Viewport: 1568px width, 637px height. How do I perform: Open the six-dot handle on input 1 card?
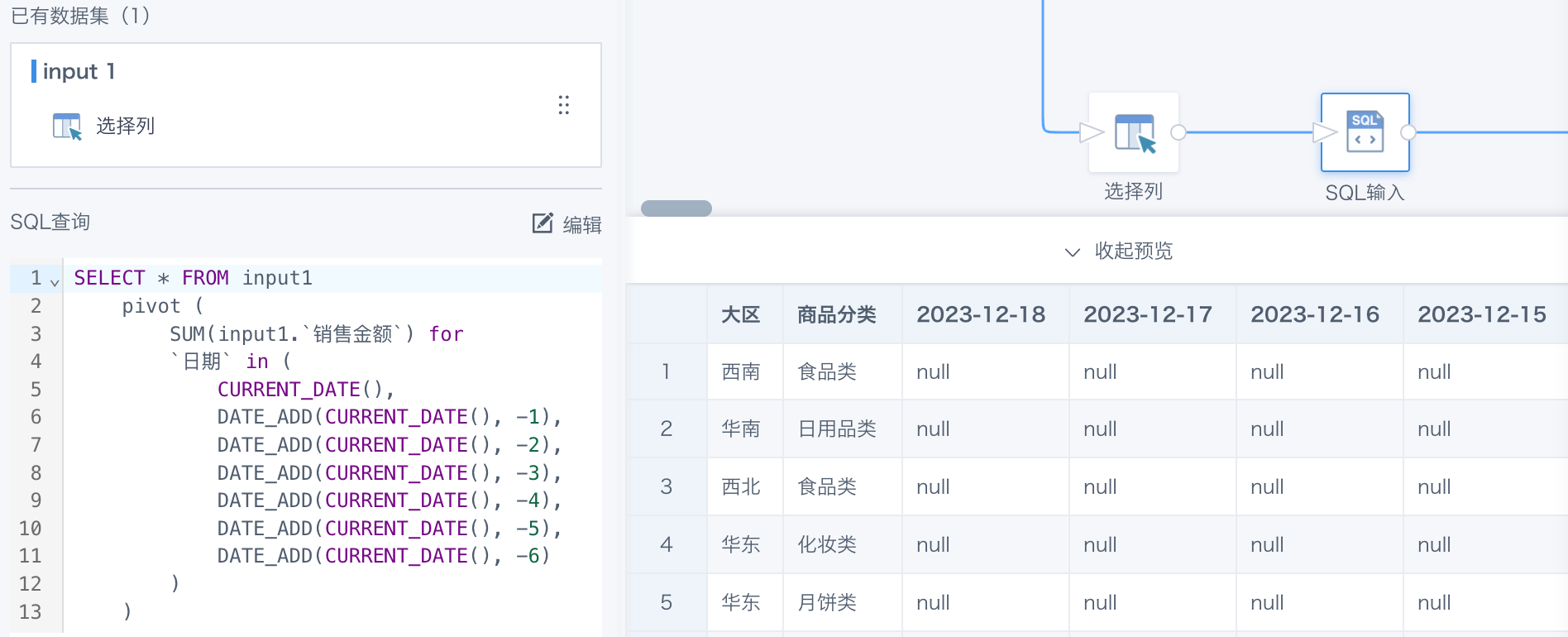(563, 105)
